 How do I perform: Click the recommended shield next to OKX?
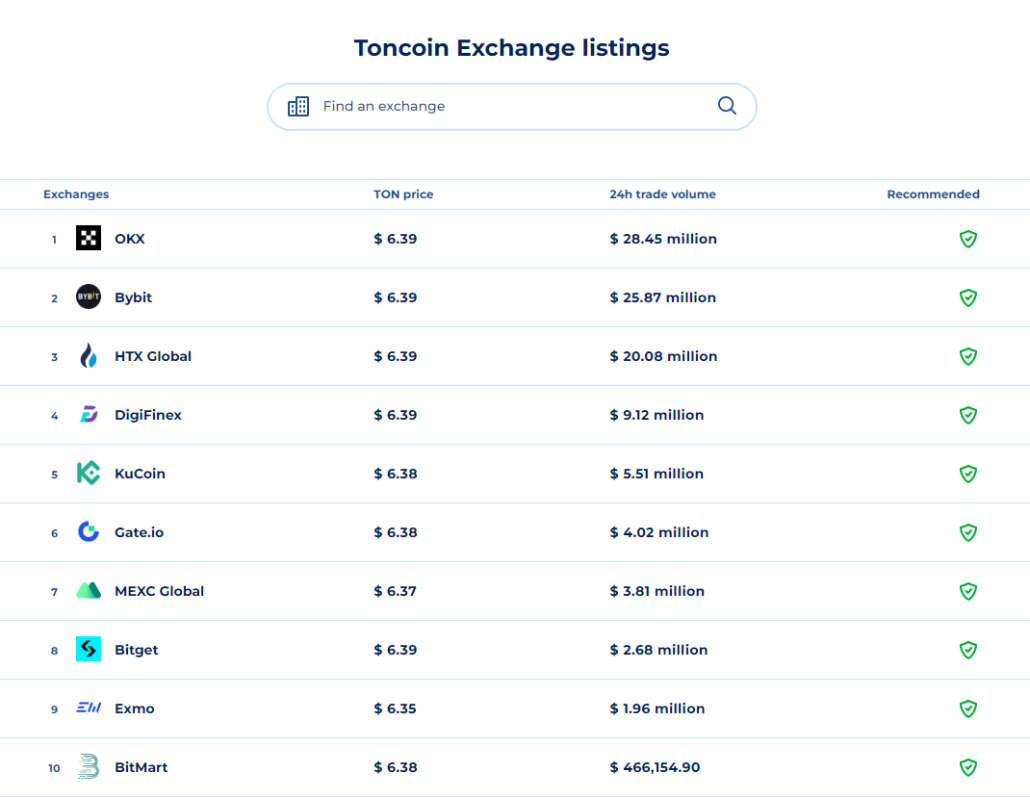click(x=967, y=239)
